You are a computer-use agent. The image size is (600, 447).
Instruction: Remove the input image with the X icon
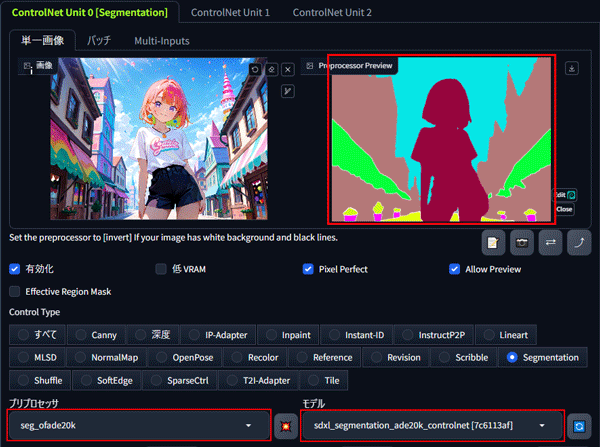point(288,69)
